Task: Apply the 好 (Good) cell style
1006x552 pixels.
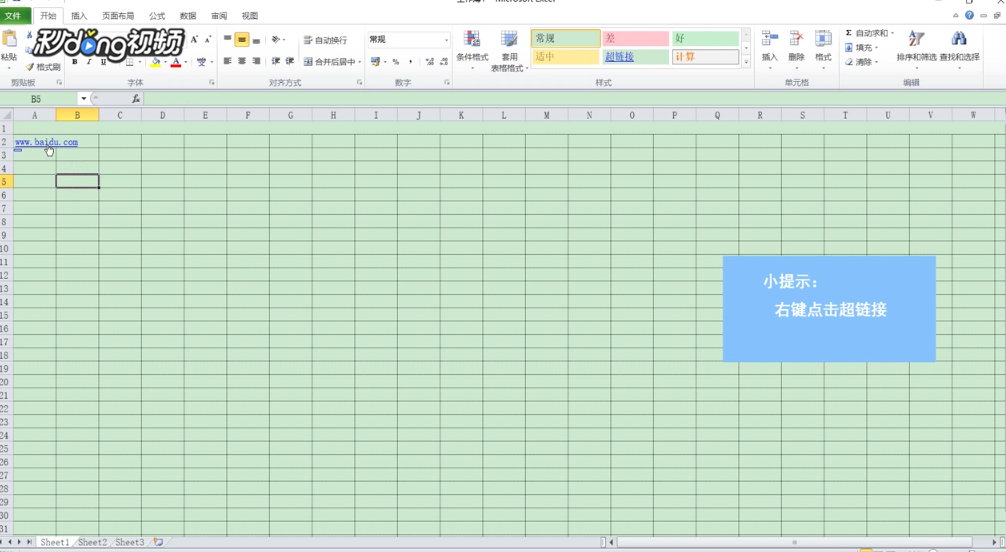Action: [705, 39]
